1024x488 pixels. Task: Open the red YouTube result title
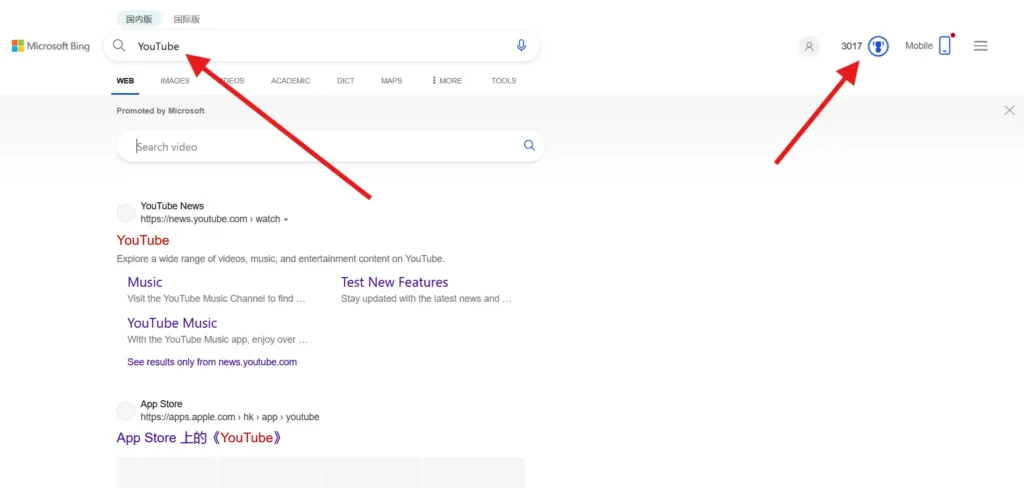point(143,240)
